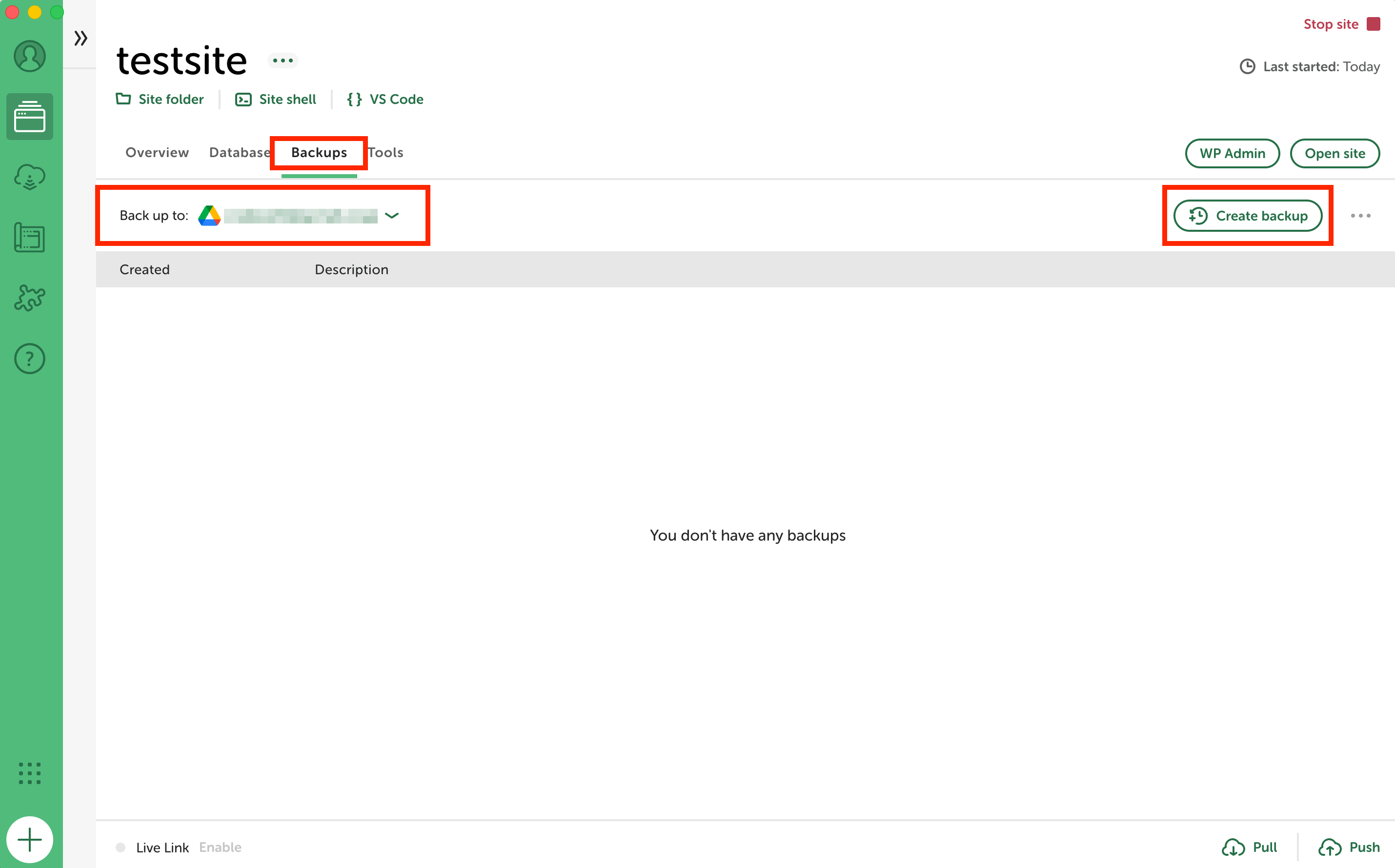Open the backups more-options ellipsis menu
The height and width of the screenshot is (868, 1395).
[1360, 216]
